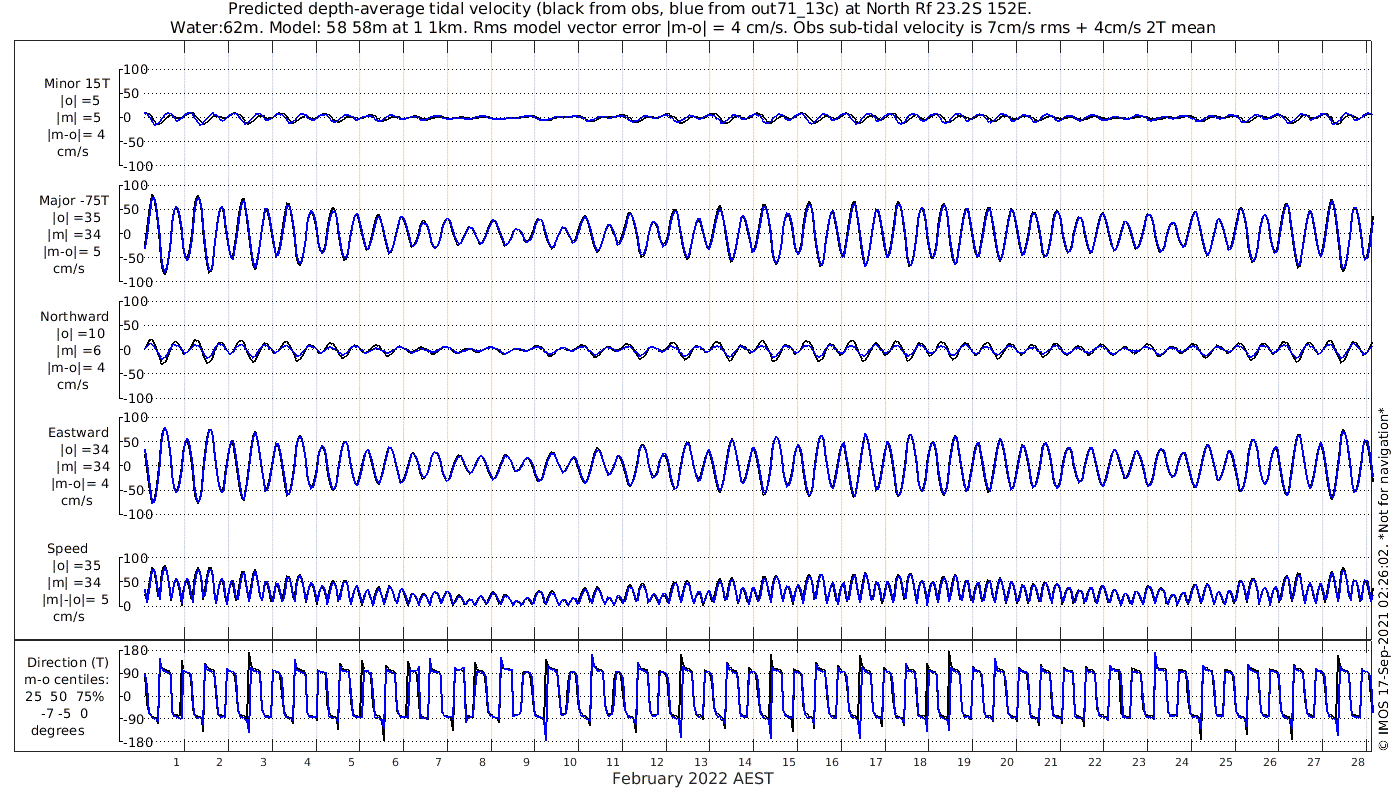Click the 100 tick on Minor 15T axis
Image resolution: width=1400 pixels, height=800 pixels.
tap(137, 69)
